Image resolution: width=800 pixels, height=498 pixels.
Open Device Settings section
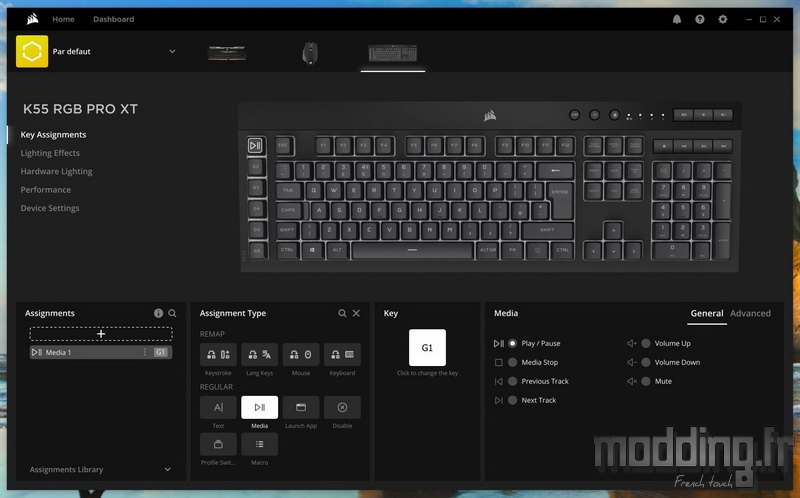click(x=49, y=208)
